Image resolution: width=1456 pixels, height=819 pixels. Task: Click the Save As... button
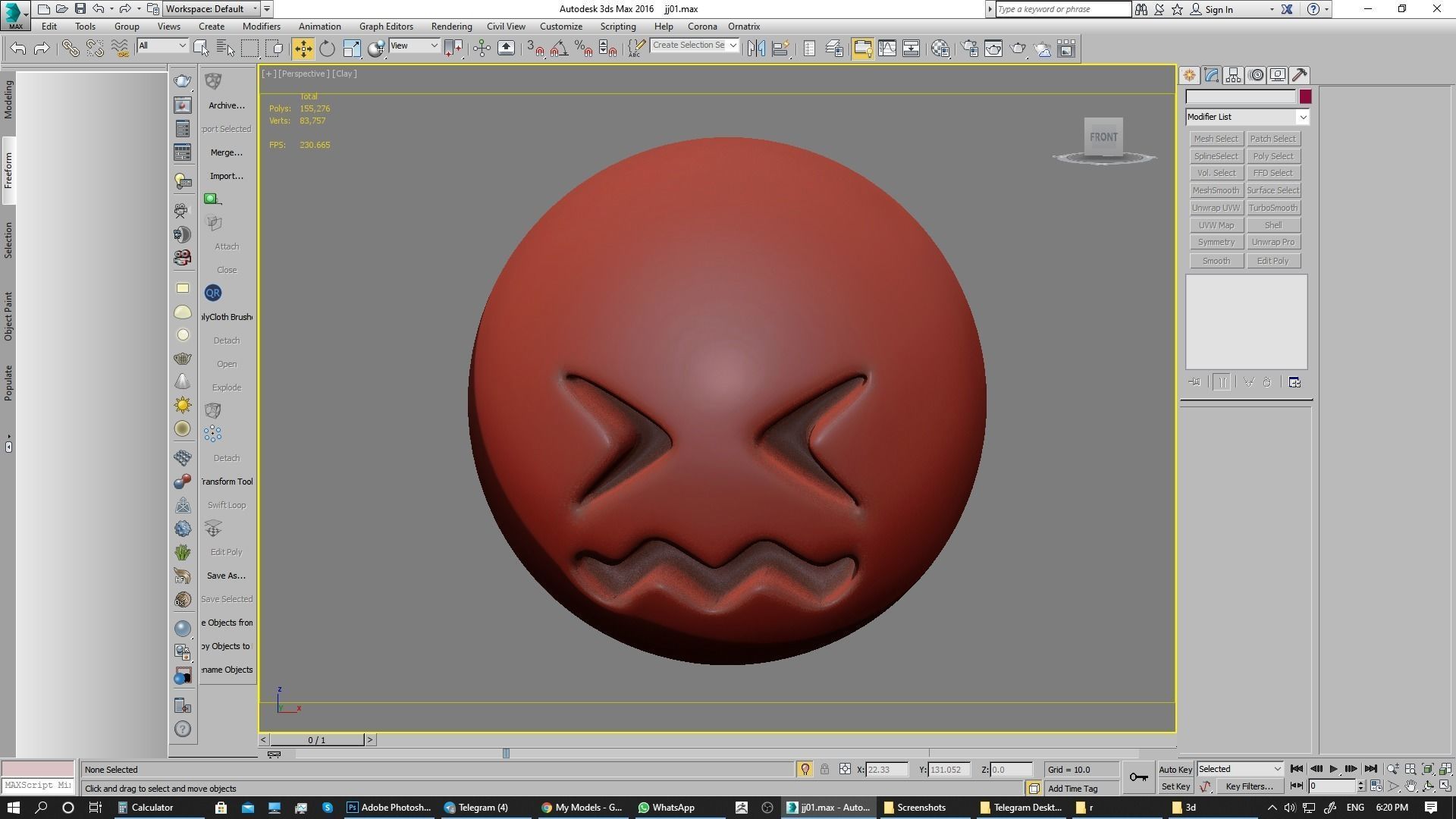point(227,576)
